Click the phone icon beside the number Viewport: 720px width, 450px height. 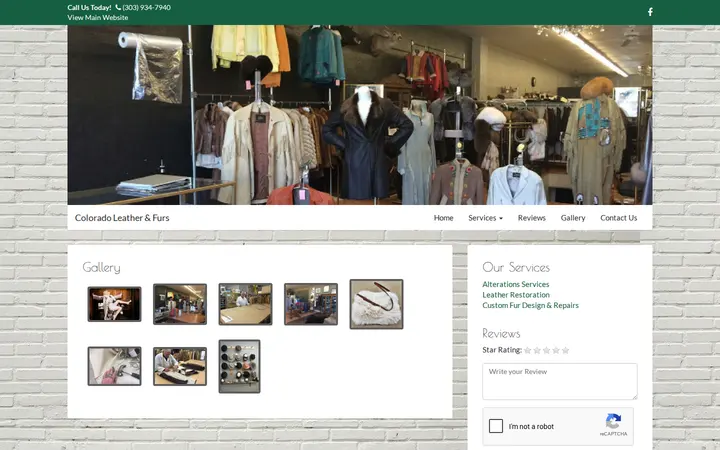tap(118, 7)
